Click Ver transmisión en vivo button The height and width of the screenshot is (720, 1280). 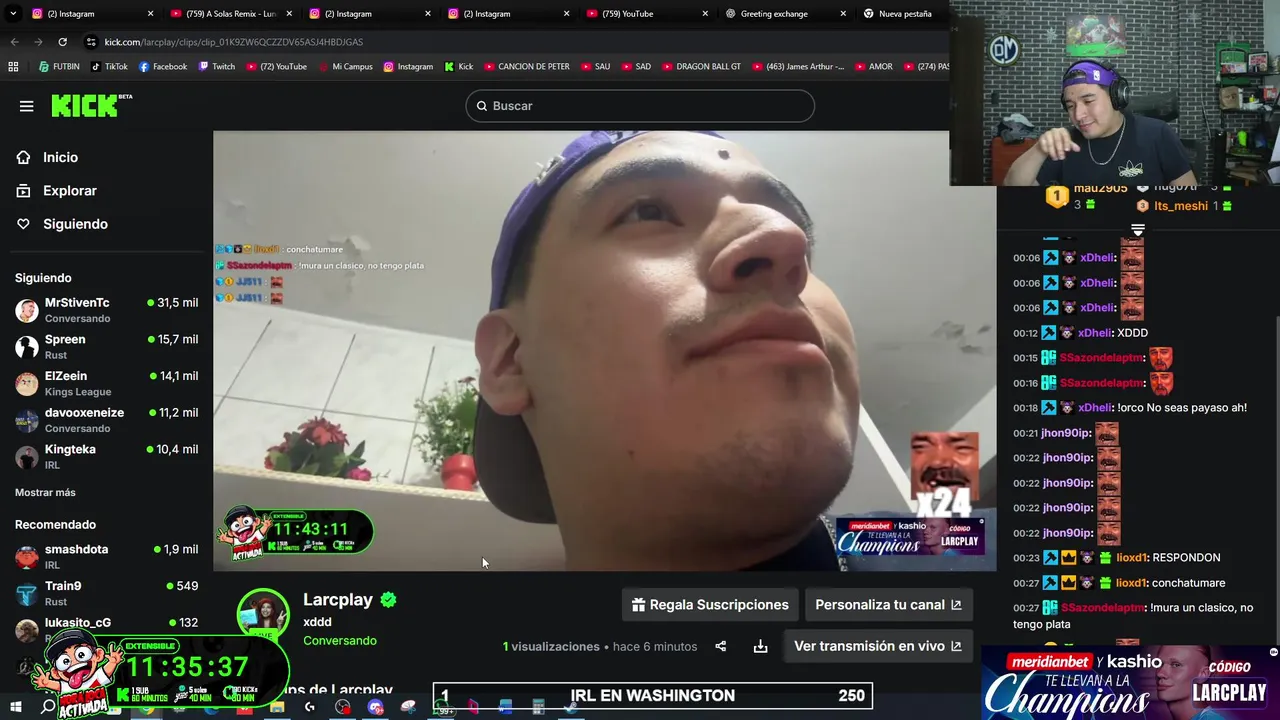tap(878, 646)
